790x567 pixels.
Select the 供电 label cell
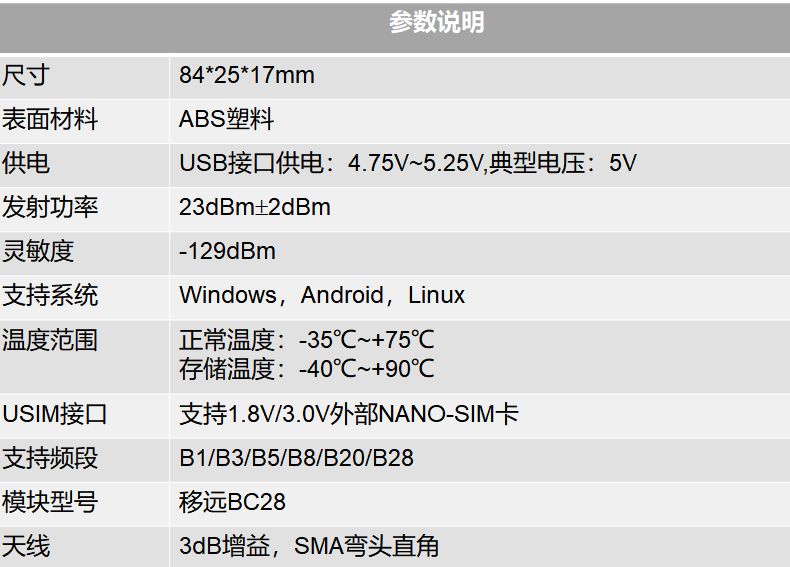pyautogui.click(x=25, y=164)
